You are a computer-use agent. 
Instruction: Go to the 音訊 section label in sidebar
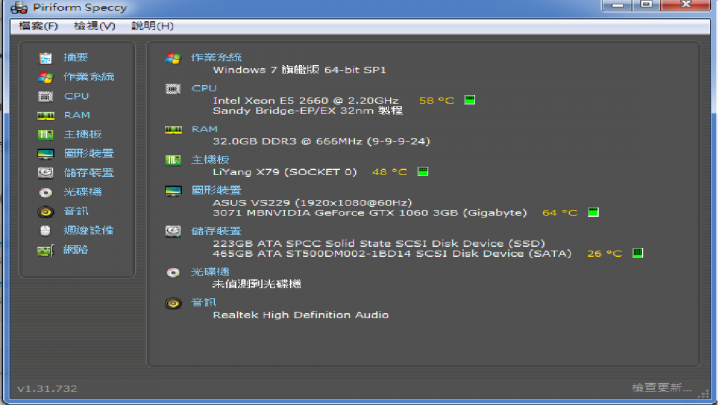(76, 212)
